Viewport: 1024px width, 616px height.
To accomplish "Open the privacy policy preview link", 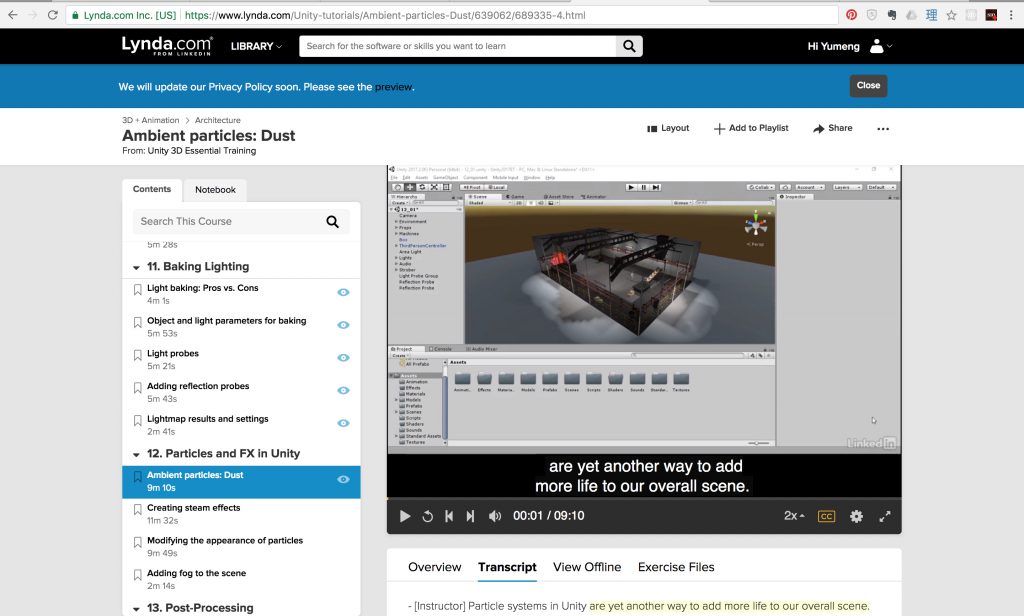I will pos(393,87).
